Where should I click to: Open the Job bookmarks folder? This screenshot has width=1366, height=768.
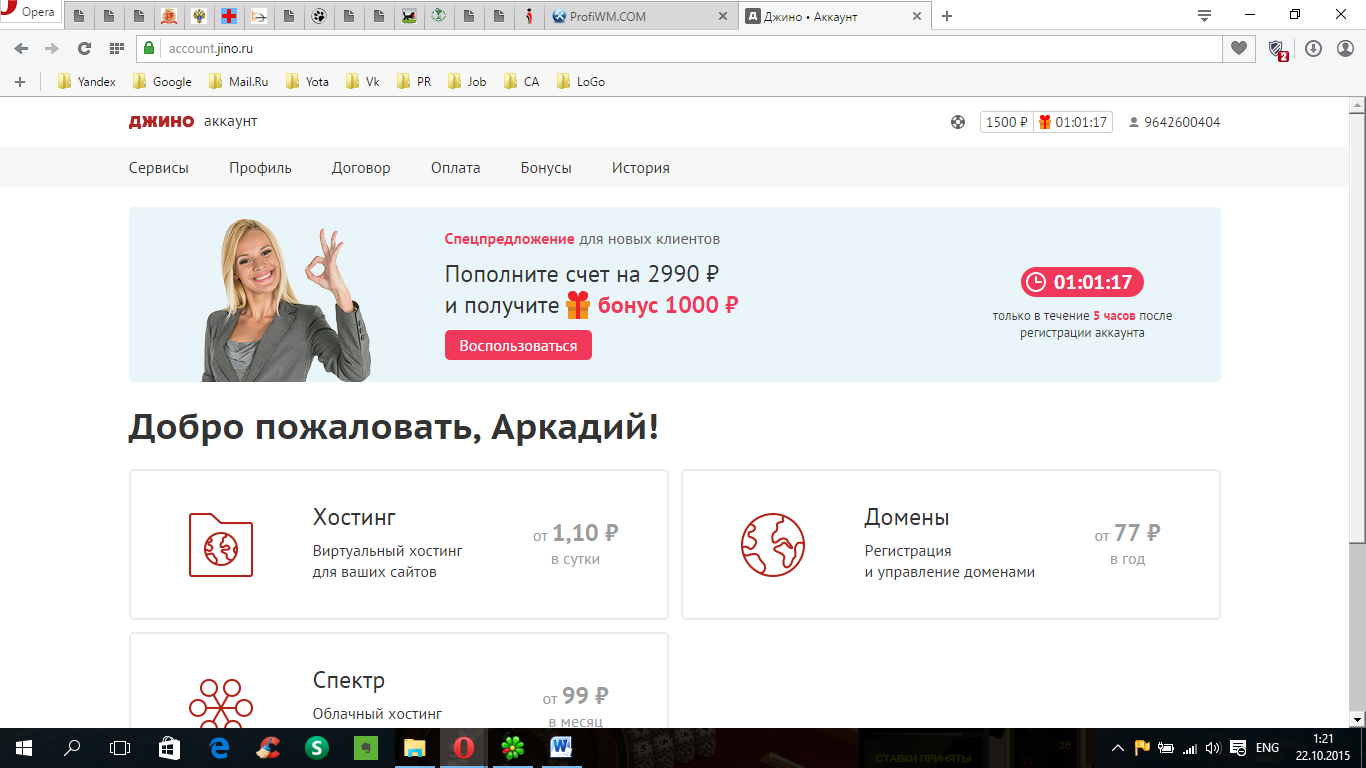pyautogui.click(x=466, y=82)
